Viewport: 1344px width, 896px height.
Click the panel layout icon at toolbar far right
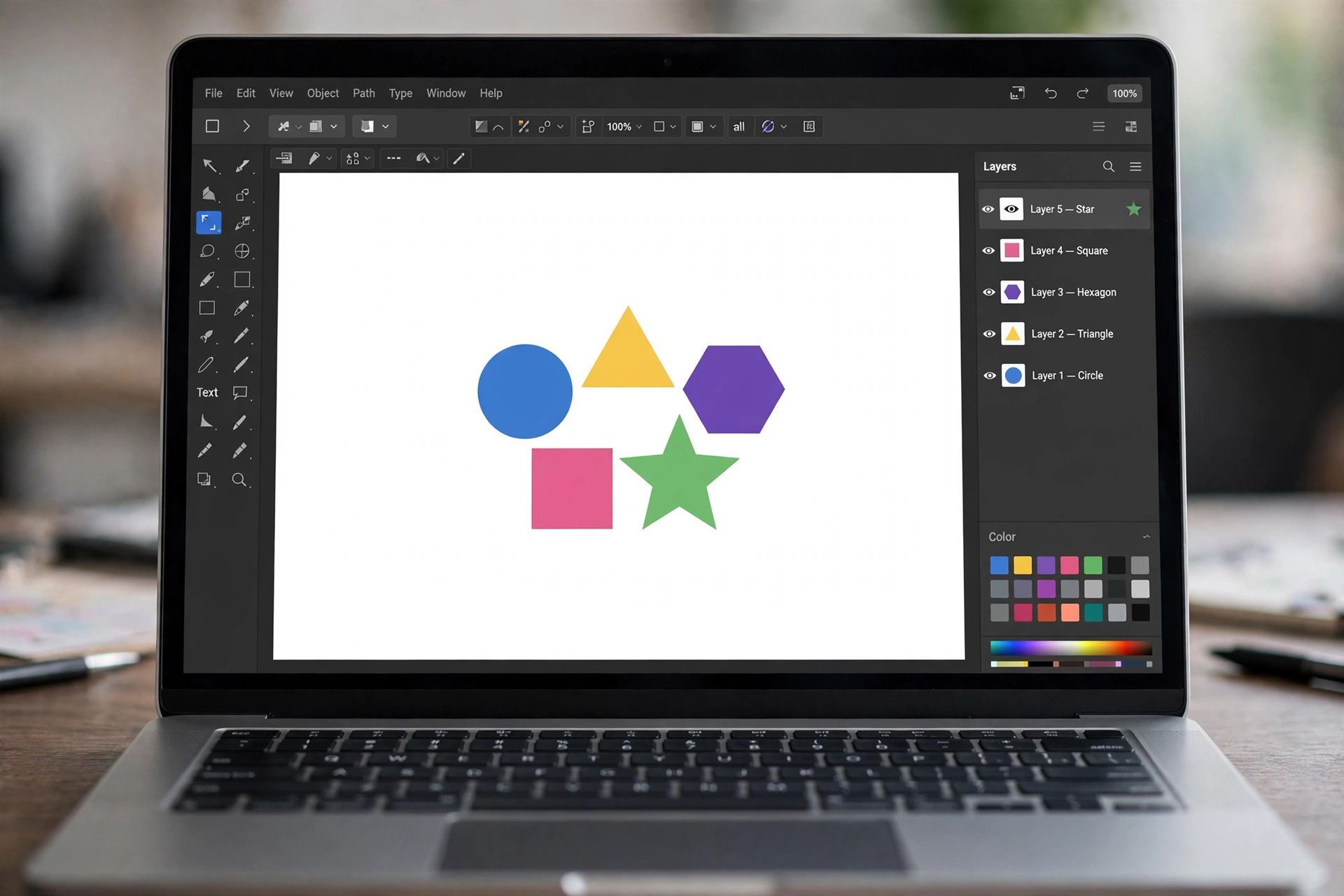tap(1130, 127)
